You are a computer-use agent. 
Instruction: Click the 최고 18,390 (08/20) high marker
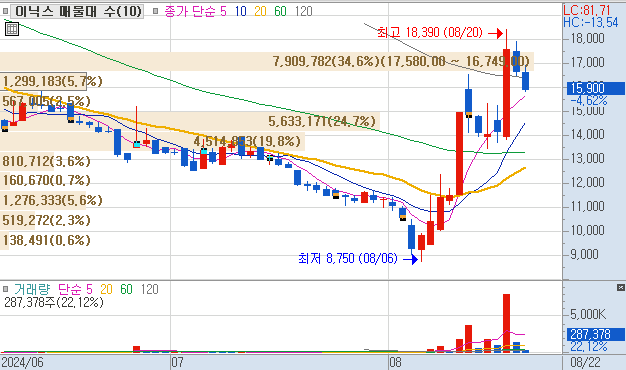click(x=430, y=32)
